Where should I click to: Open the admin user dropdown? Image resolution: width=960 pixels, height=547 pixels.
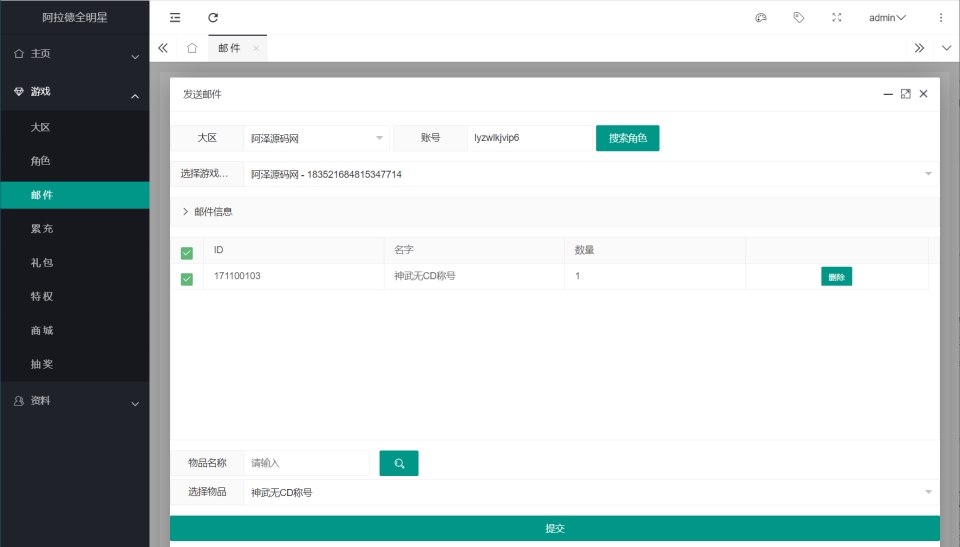[887, 18]
